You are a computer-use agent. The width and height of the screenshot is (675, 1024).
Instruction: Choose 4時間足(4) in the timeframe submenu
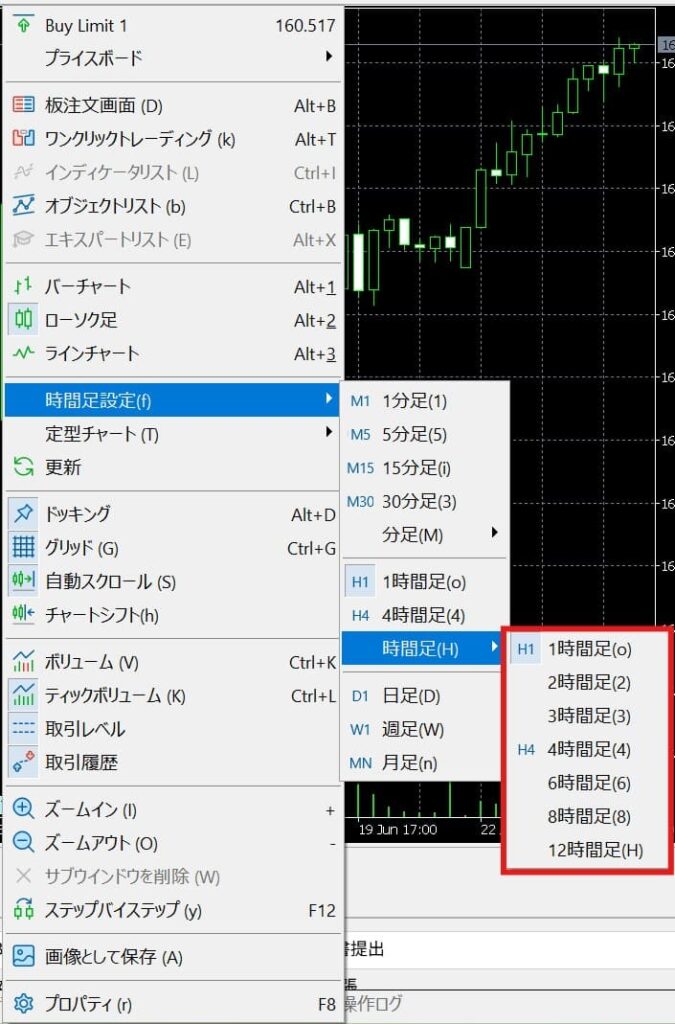[x=424, y=615]
